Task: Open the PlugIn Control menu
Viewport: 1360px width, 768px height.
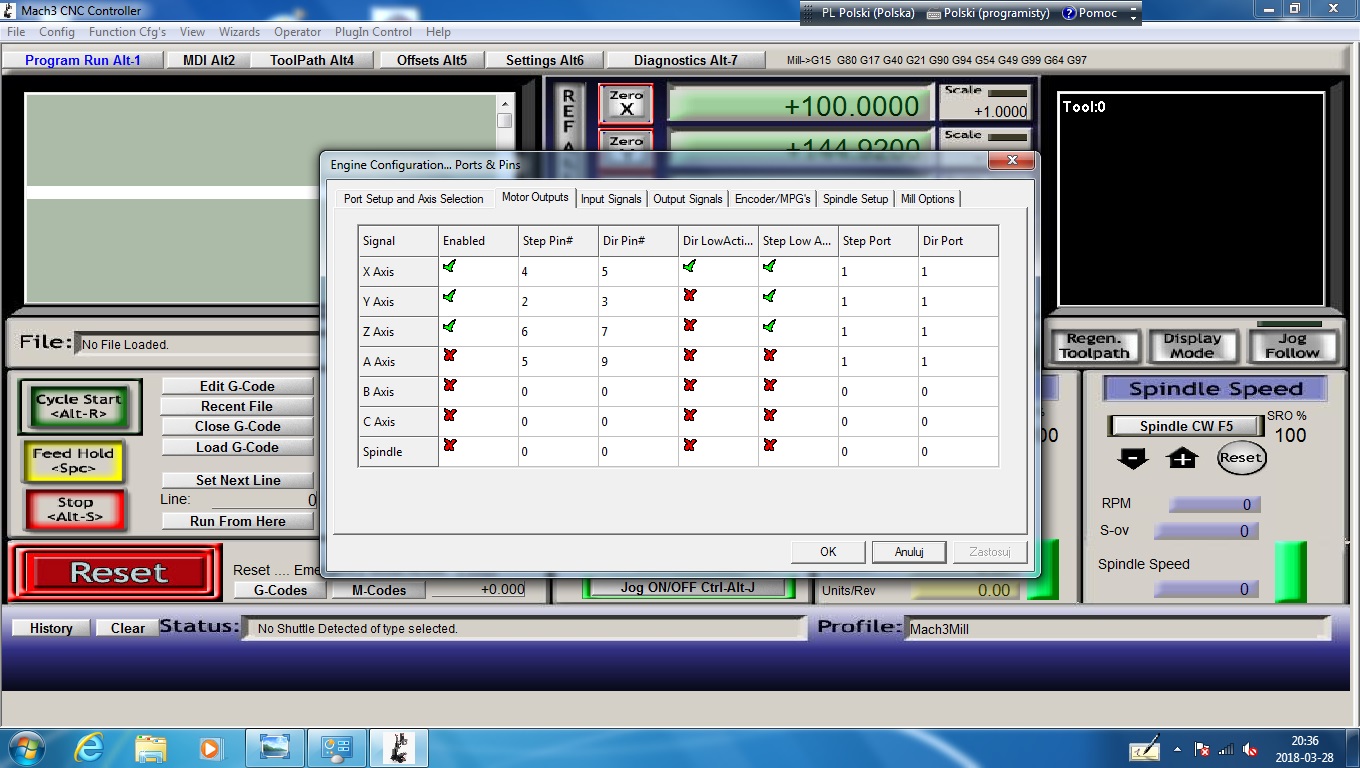Action: [373, 32]
